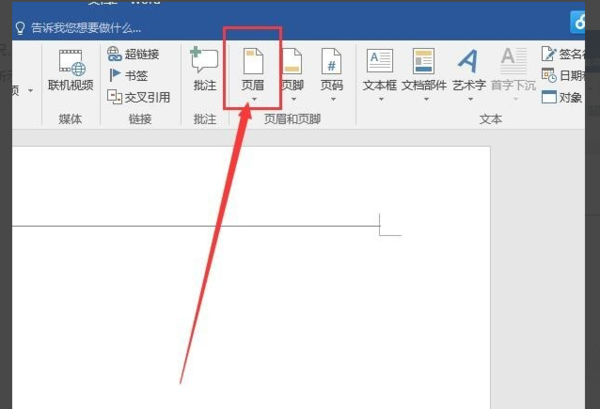This screenshot has width=600, height=409.
Task: Expand the Text Box (文本框) dropdown arrow
Action: point(381,99)
